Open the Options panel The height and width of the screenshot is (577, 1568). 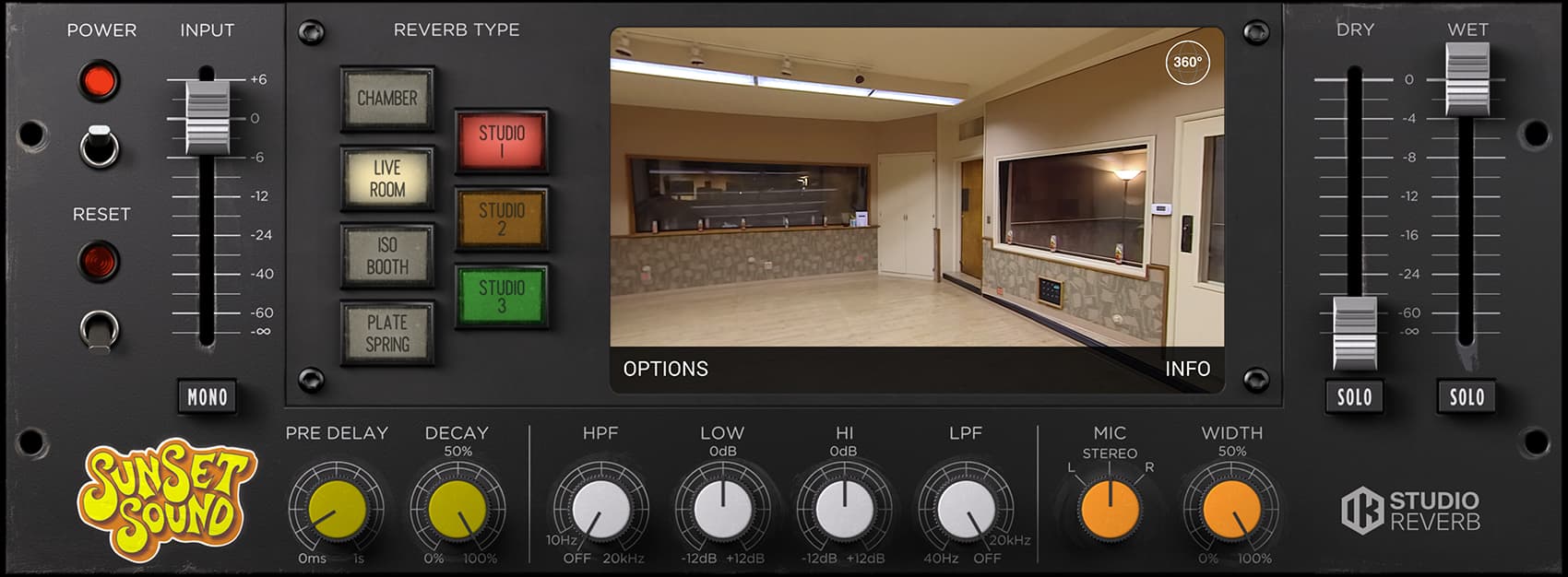point(666,369)
